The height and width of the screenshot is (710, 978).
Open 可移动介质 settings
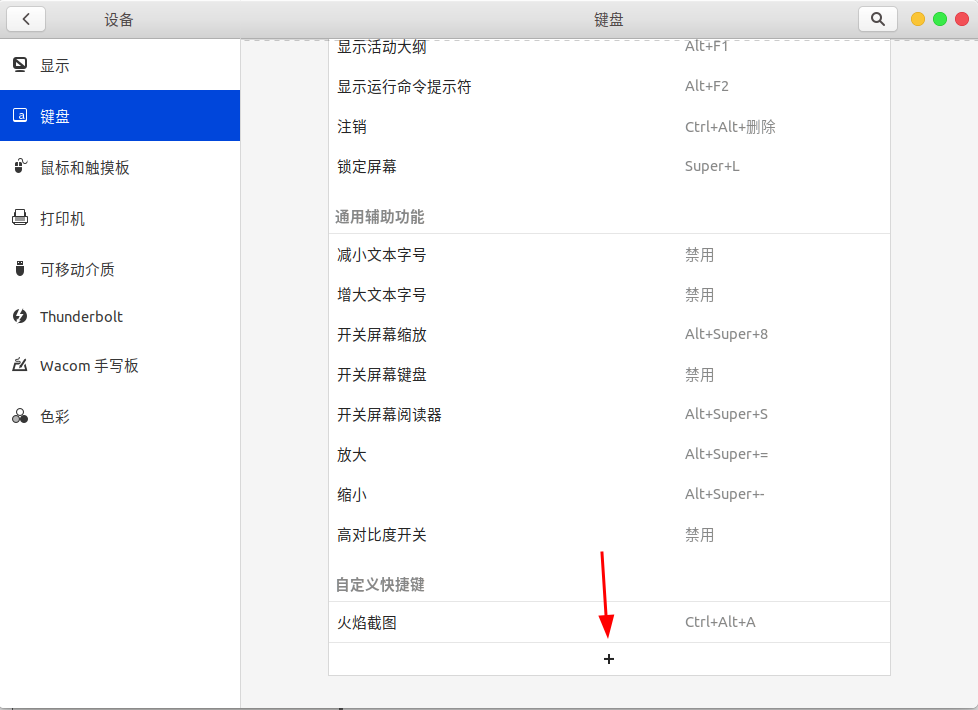120,270
